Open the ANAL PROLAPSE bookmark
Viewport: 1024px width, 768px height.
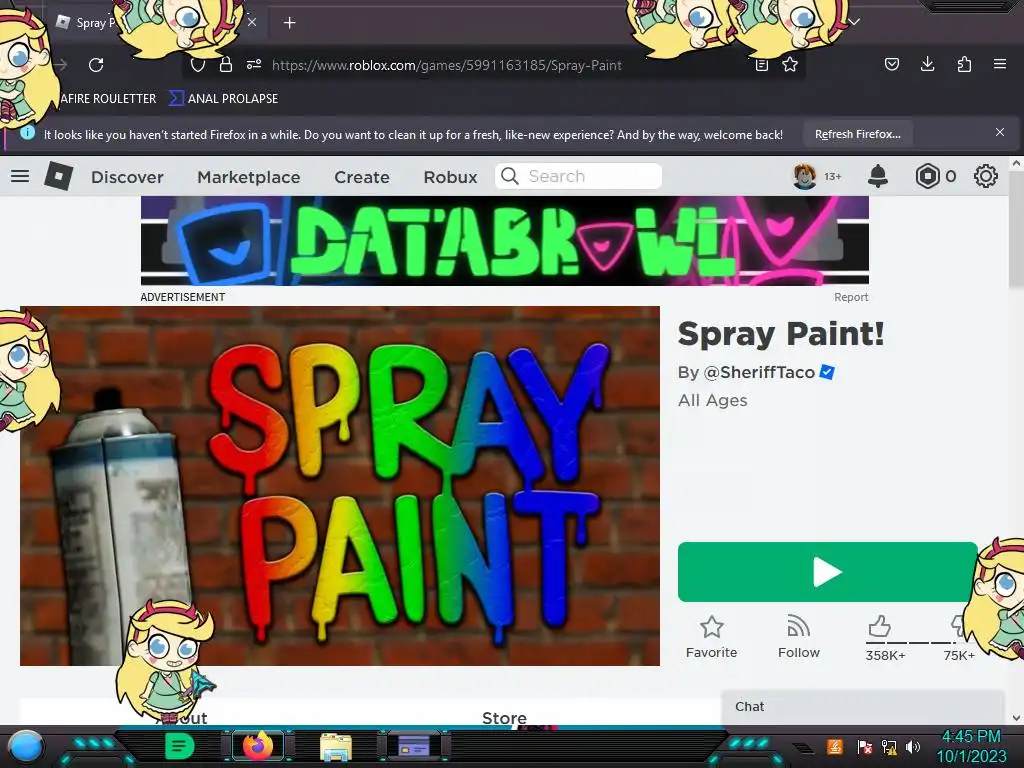[x=224, y=99]
